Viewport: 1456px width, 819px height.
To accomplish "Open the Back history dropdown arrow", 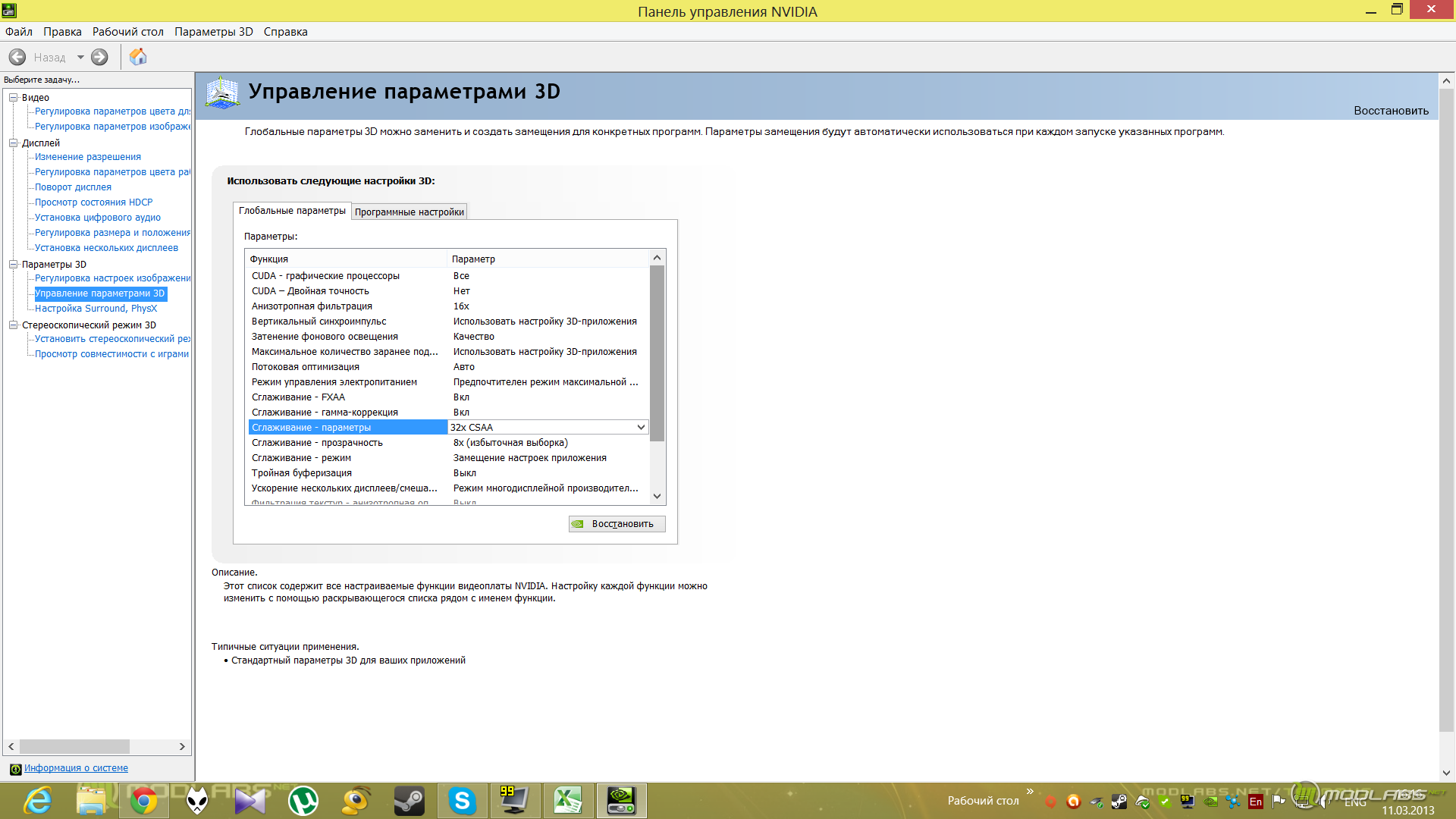I will click(80, 57).
